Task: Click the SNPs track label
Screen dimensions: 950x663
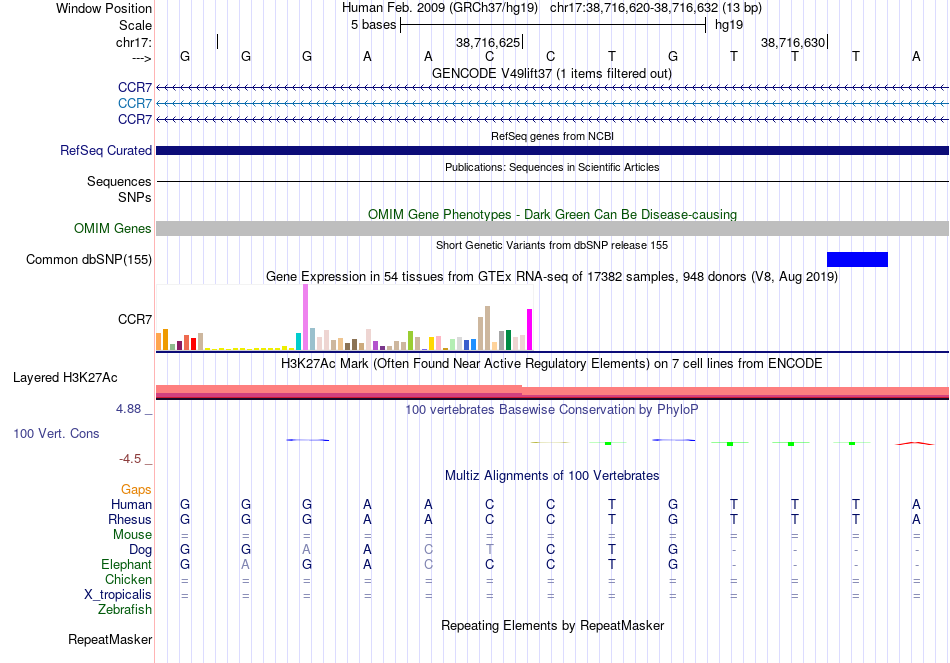Action: 135,197
